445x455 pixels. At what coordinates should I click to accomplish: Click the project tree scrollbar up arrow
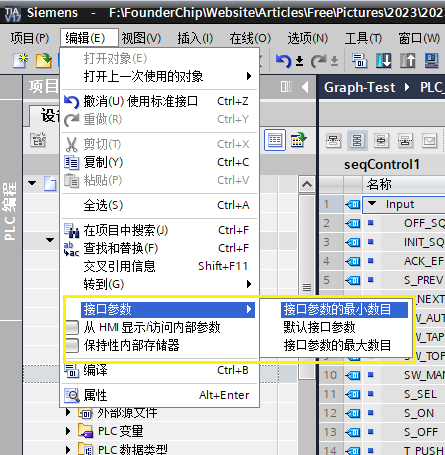(x=307, y=184)
